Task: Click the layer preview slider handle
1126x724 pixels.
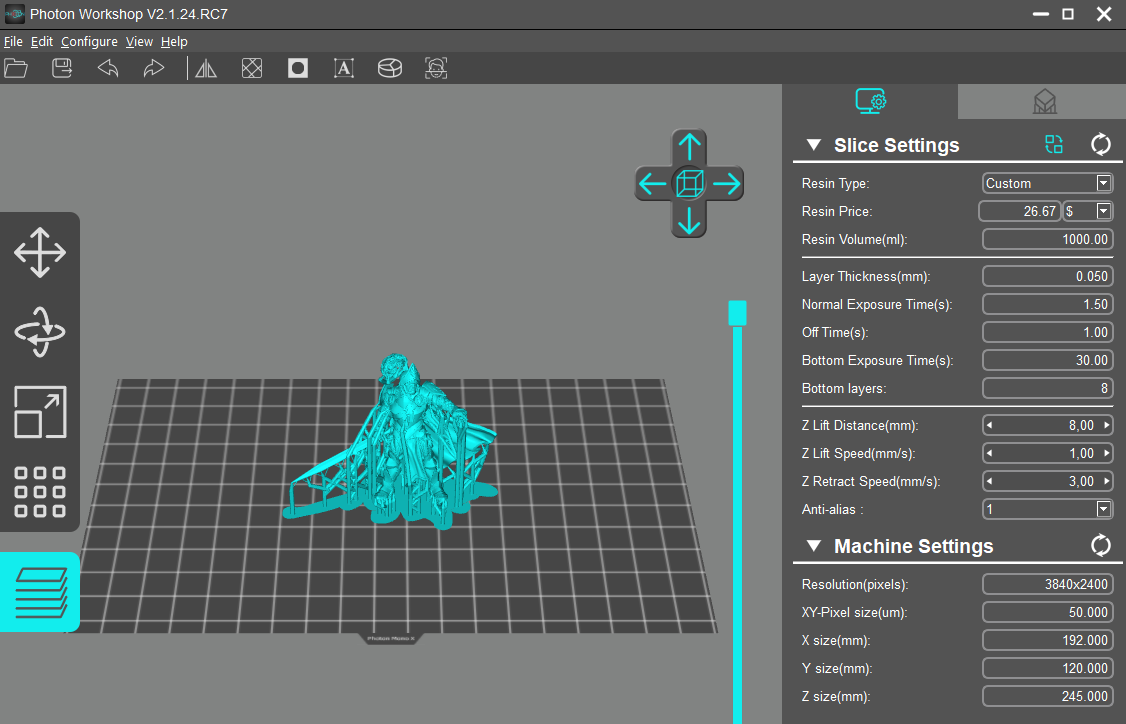Action: [x=738, y=313]
